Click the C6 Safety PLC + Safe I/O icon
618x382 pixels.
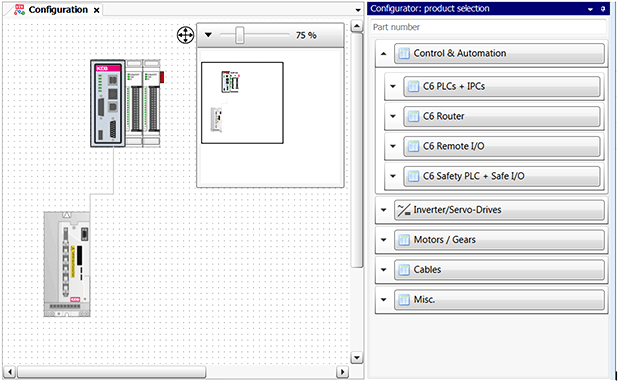[x=413, y=176]
